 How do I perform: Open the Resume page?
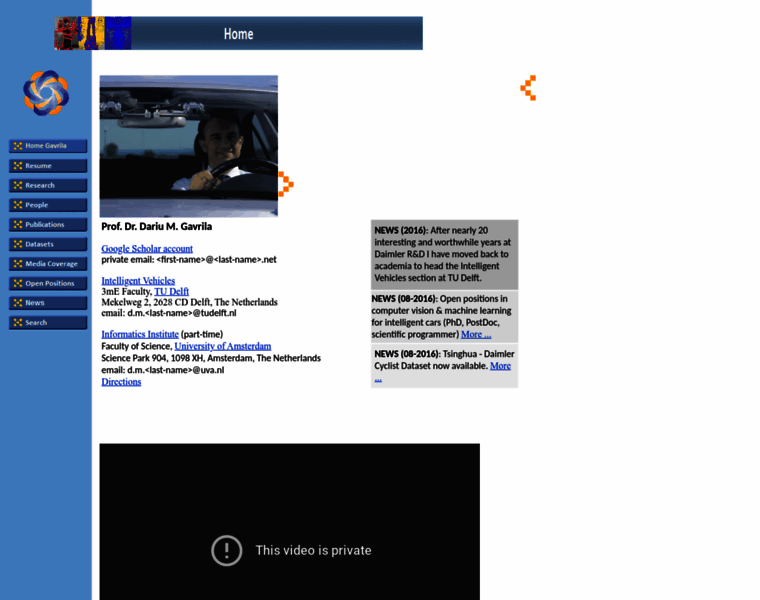tap(48, 166)
